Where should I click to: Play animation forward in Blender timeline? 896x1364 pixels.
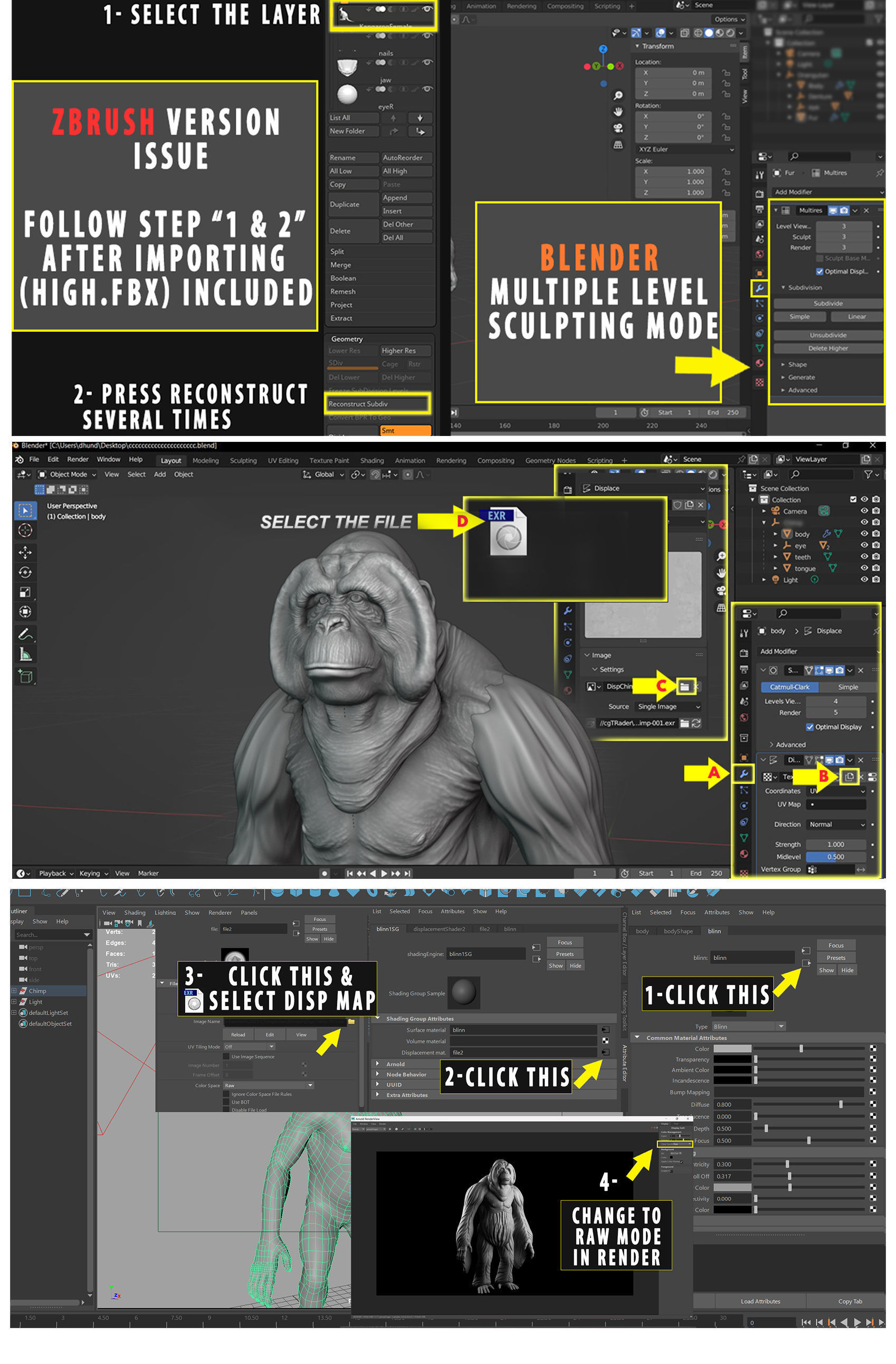[384, 874]
